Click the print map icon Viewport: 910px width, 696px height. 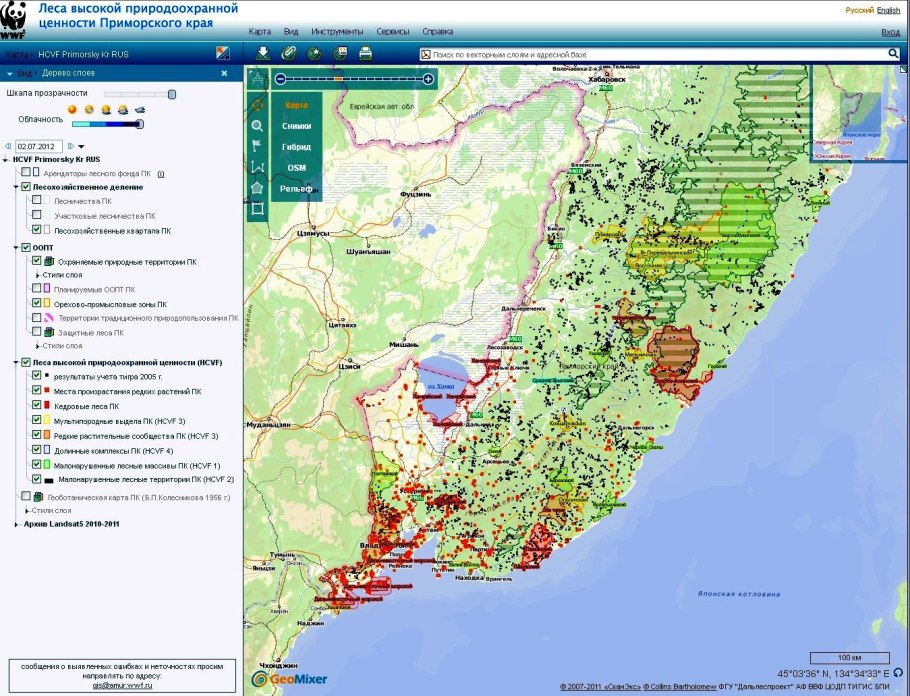point(366,53)
